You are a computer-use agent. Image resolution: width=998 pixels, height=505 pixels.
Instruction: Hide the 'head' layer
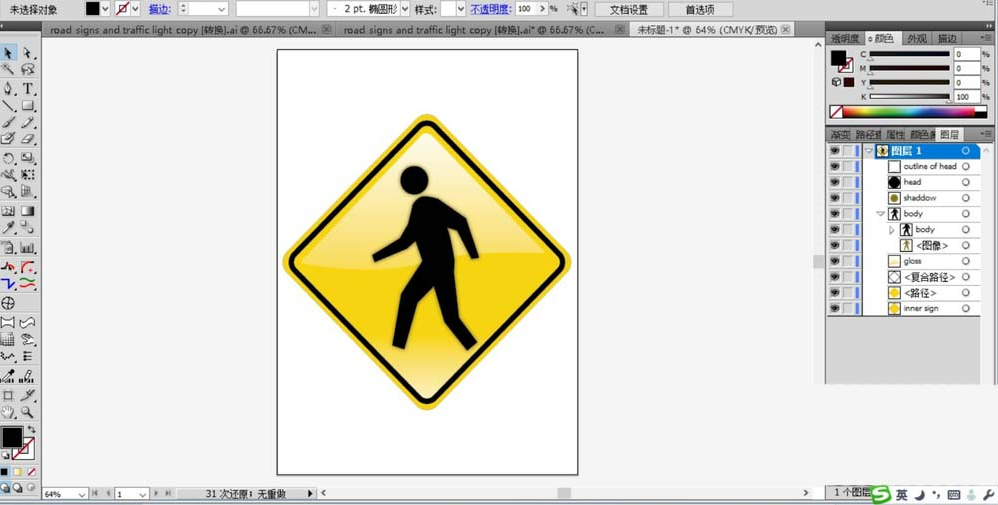click(x=834, y=182)
